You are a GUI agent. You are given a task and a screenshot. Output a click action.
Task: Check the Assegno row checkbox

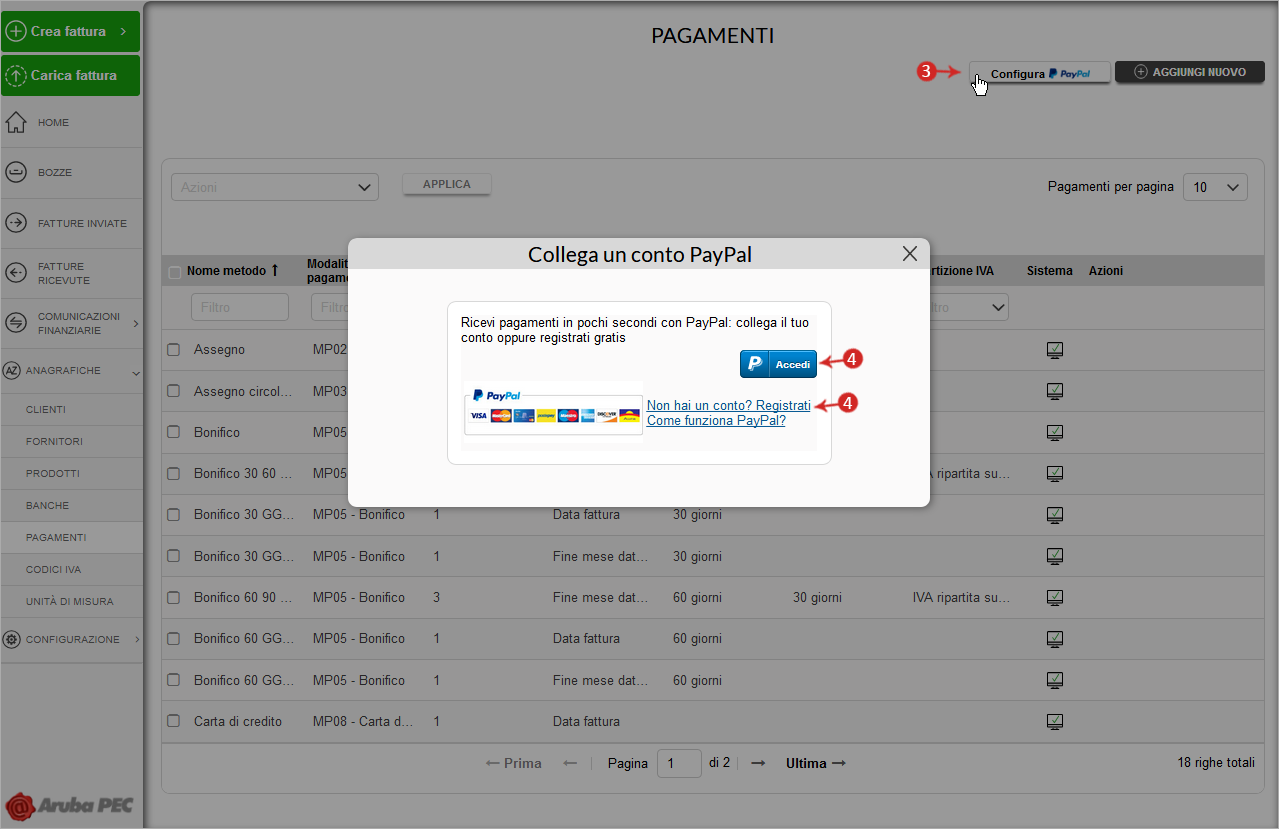click(174, 350)
